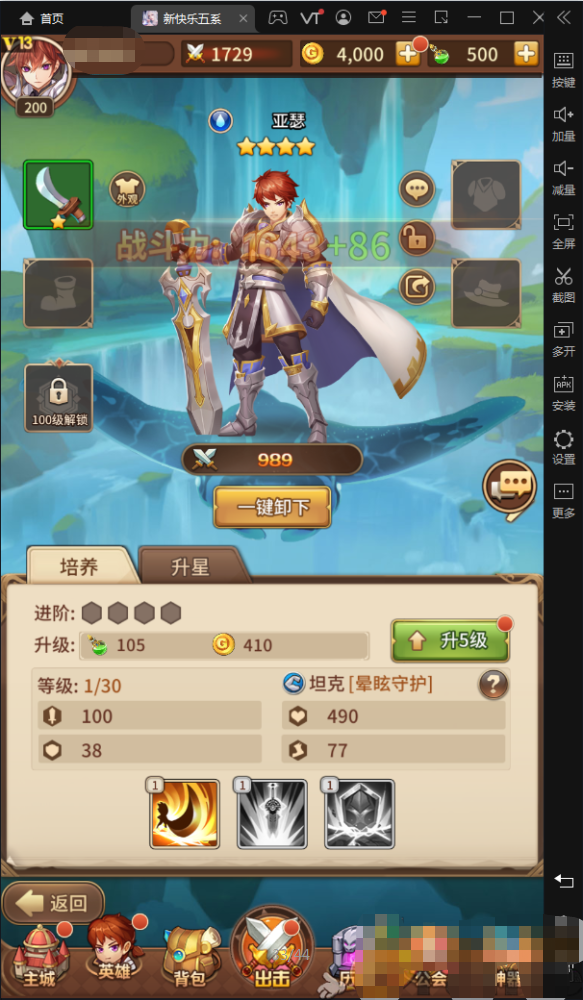The height and width of the screenshot is (1000, 583).
Task: Collapse the emulator sidebar double-arrow
Action: tap(564, 18)
